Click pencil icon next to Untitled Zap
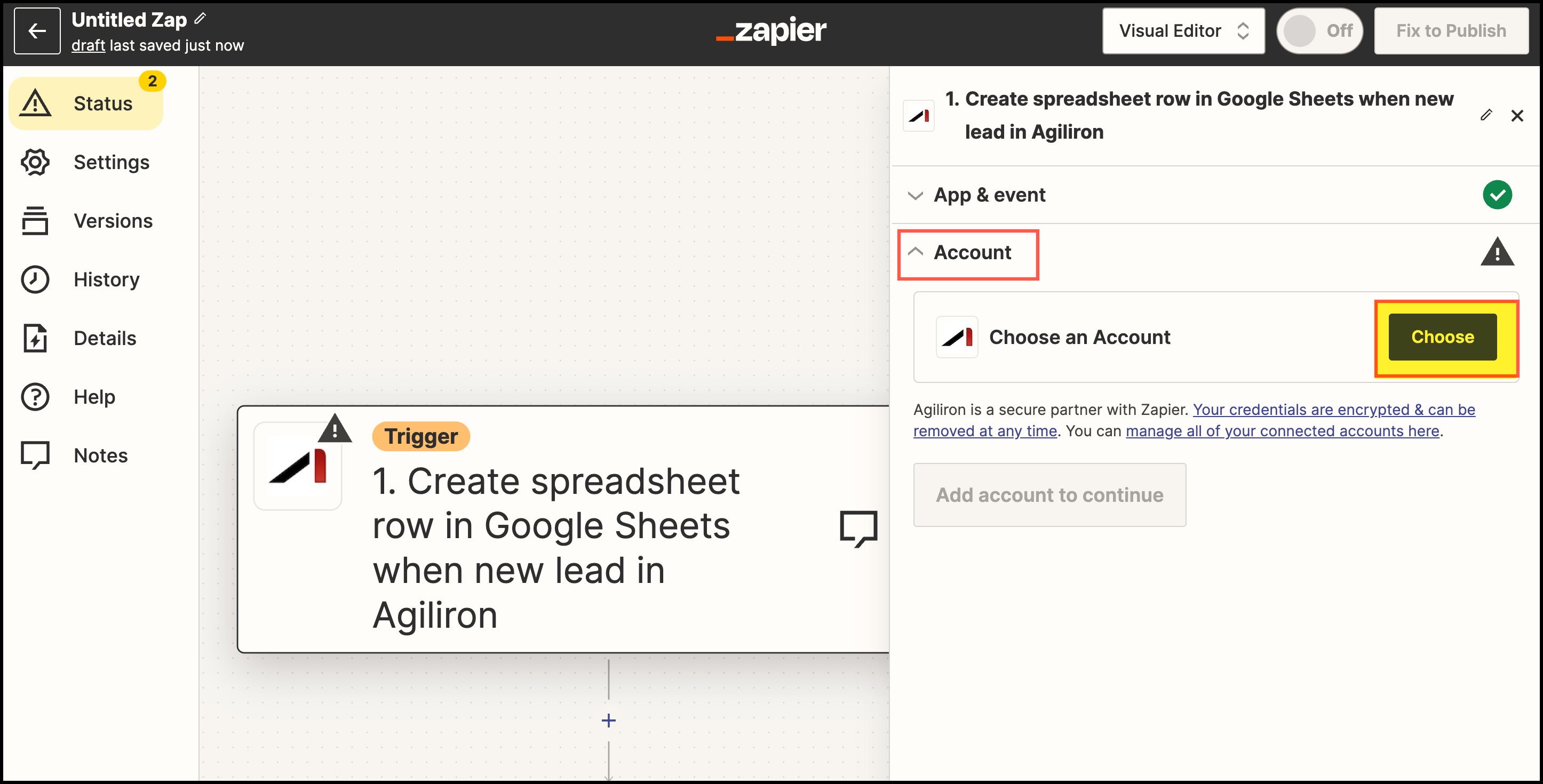This screenshot has height=784, width=1543. (200, 19)
